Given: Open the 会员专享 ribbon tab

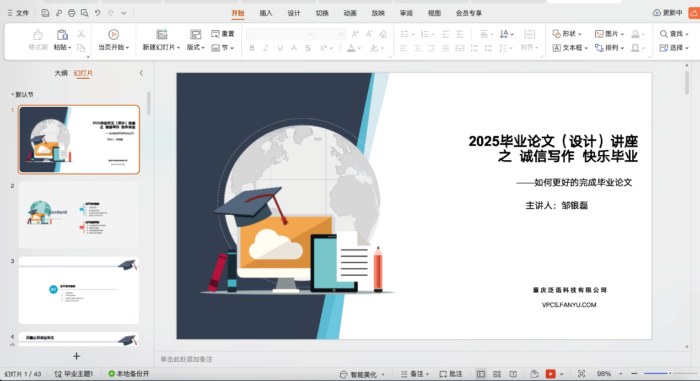Looking at the screenshot, I should 468,13.
